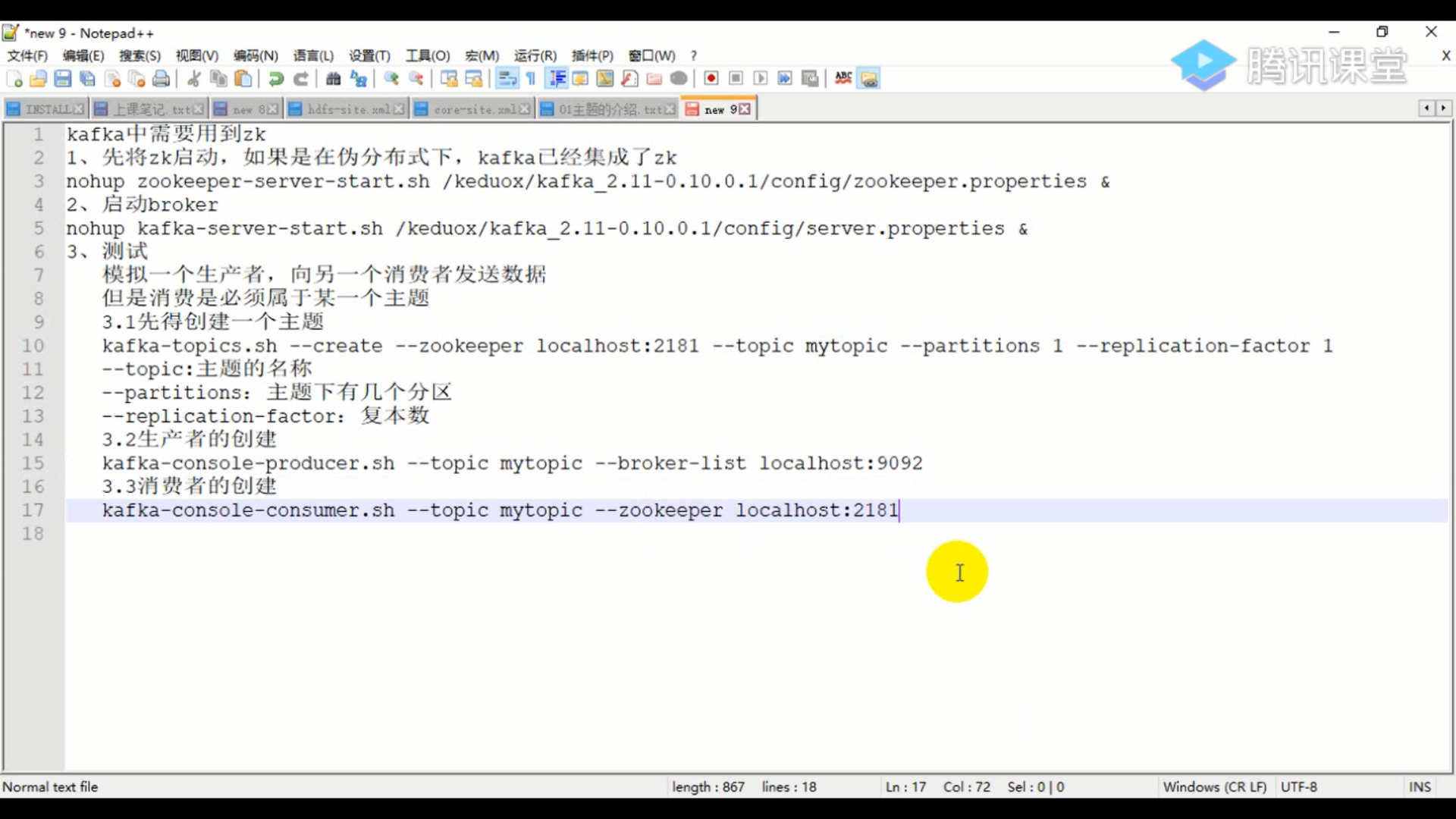Open Find with the binoculars icon
The height and width of the screenshot is (819, 1456).
(333, 79)
